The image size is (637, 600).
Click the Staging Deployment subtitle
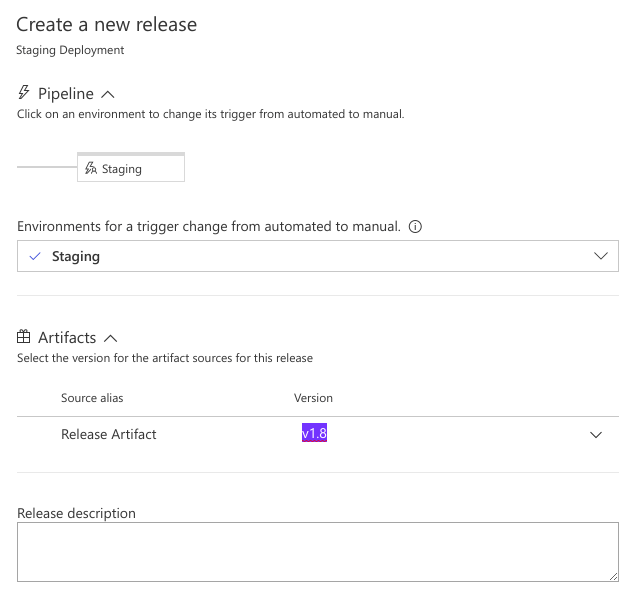point(70,49)
